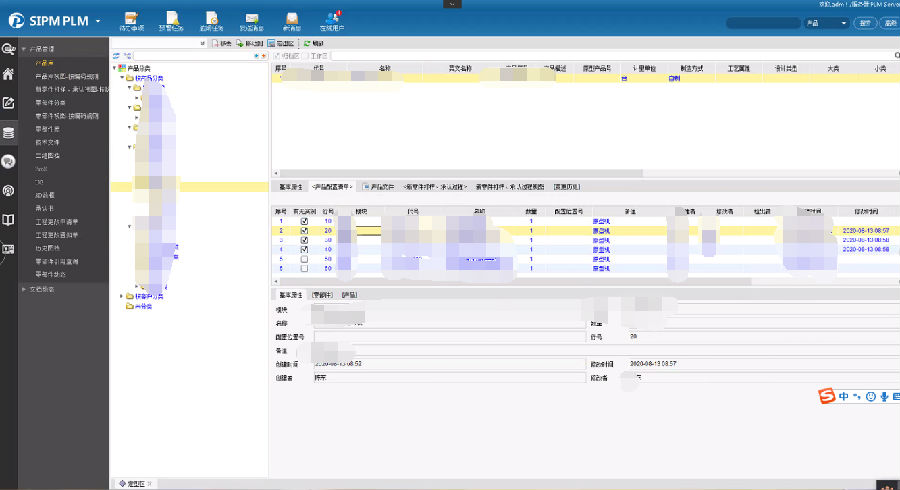Click the refresh 刷新 toolbar button
This screenshot has height=490, width=900.
(x=311, y=44)
